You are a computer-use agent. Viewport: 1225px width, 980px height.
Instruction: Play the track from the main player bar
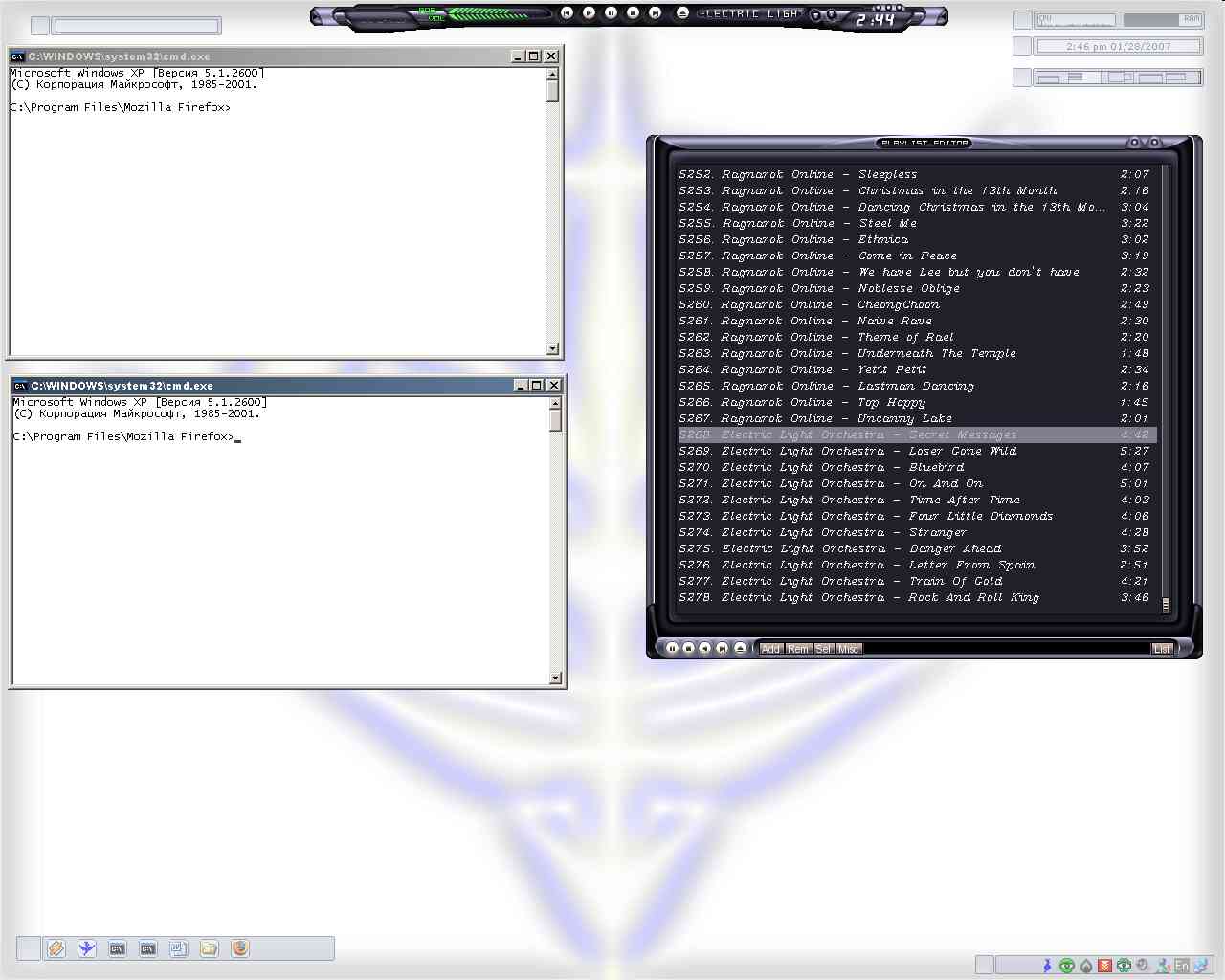[589, 13]
